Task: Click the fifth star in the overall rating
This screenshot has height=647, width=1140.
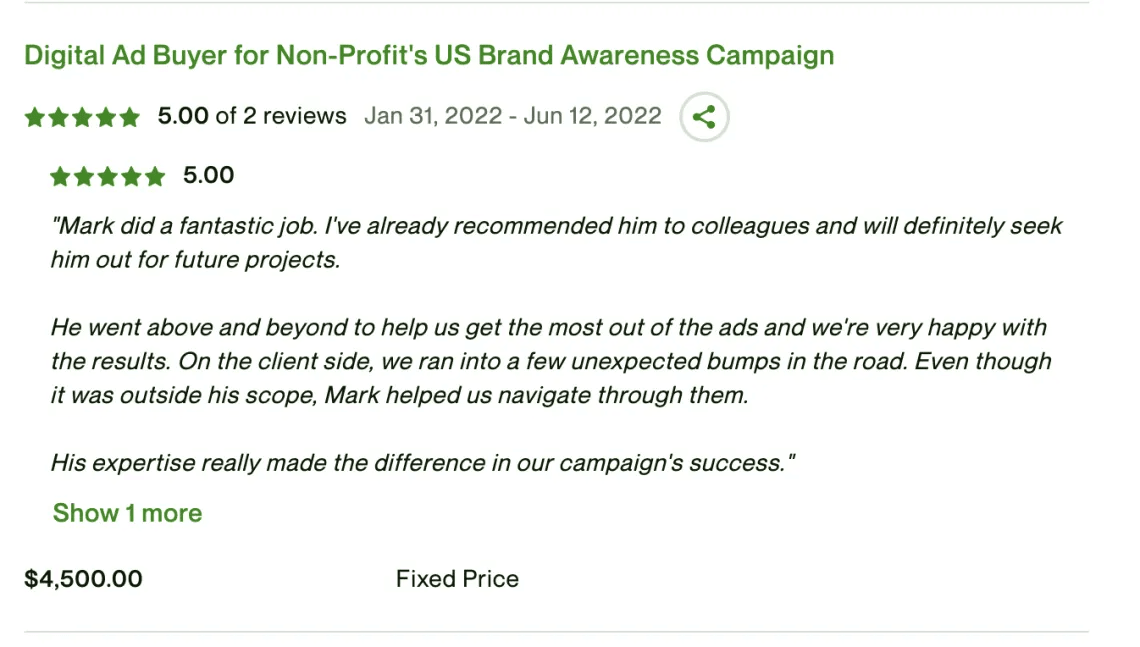Action: [x=129, y=117]
